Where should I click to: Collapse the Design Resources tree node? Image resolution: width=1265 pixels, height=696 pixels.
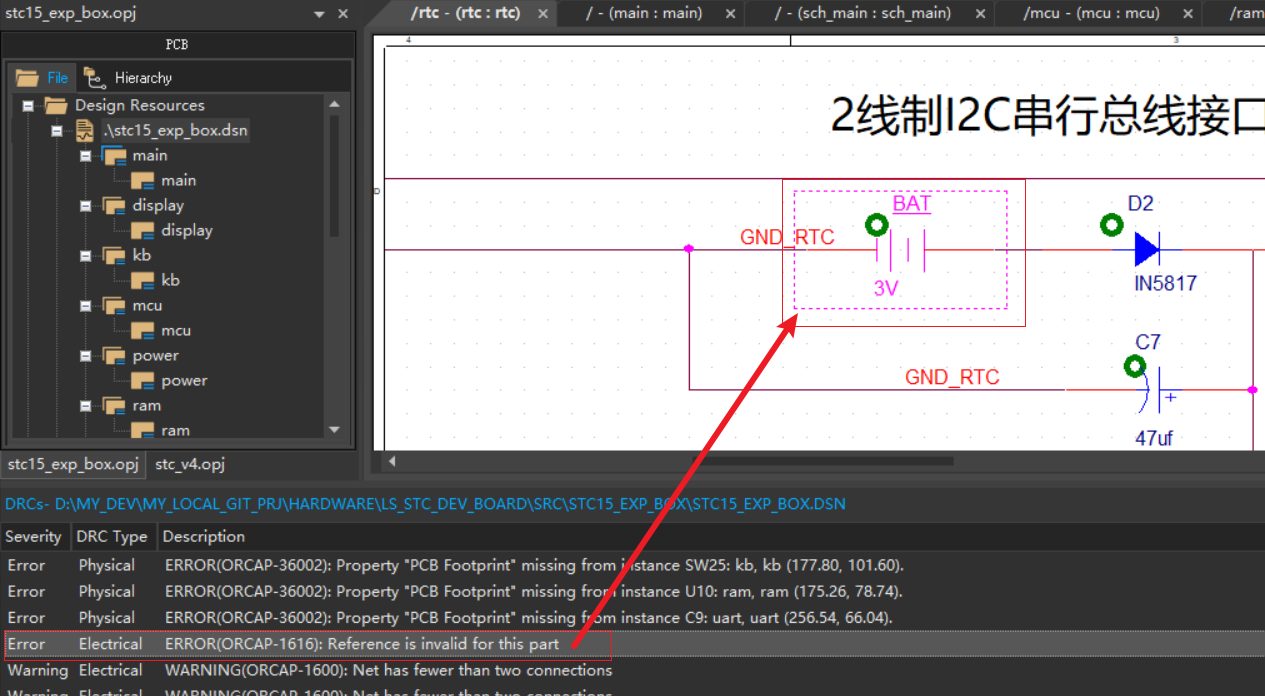[29, 105]
